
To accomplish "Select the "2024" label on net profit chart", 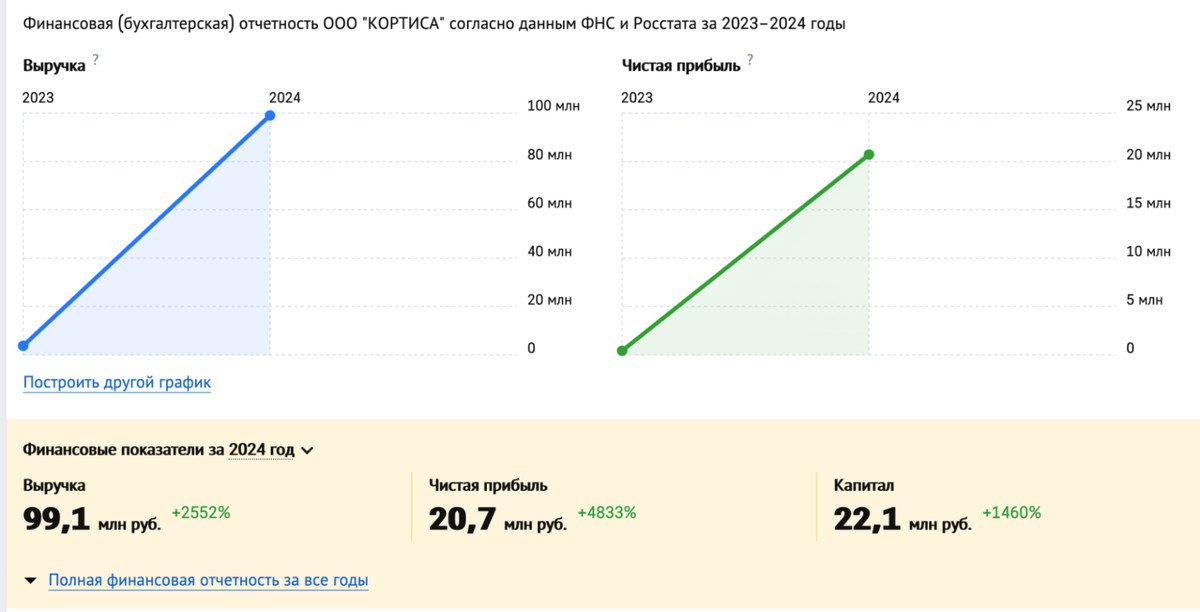I will pos(884,97).
